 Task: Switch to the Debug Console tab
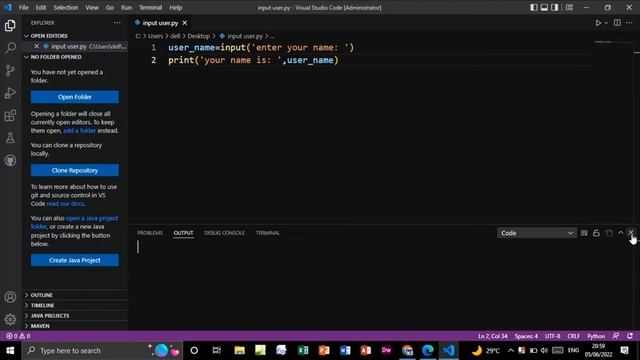pyautogui.click(x=224, y=233)
